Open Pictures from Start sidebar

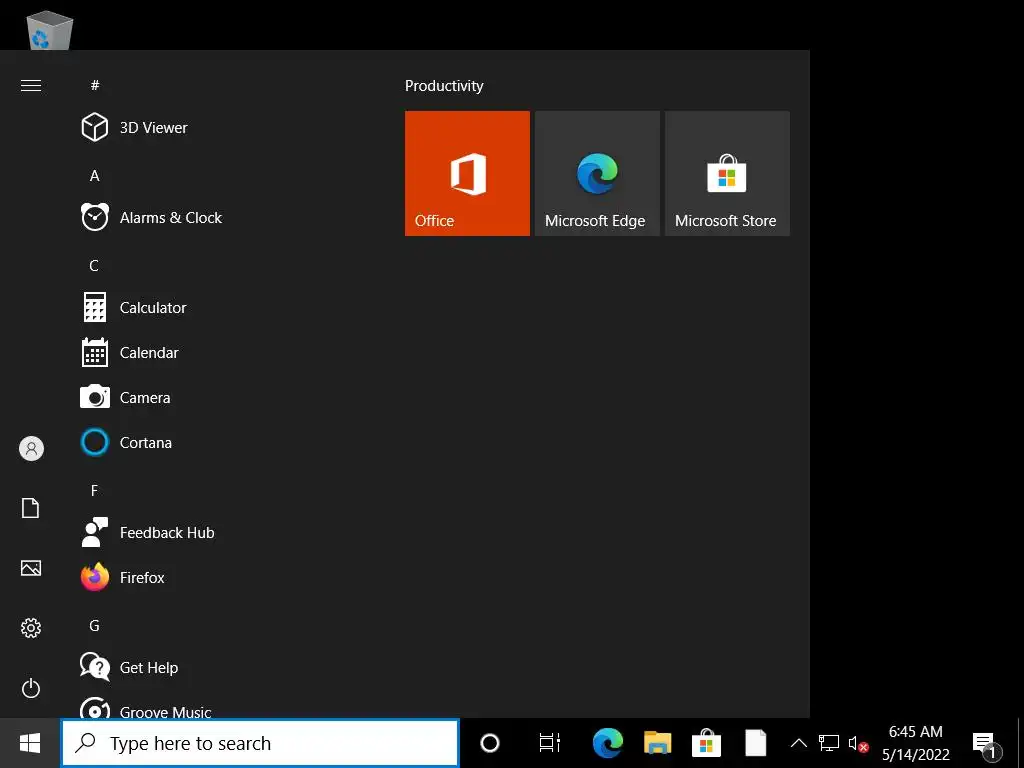pyautogui.click(x=31, y=568)
